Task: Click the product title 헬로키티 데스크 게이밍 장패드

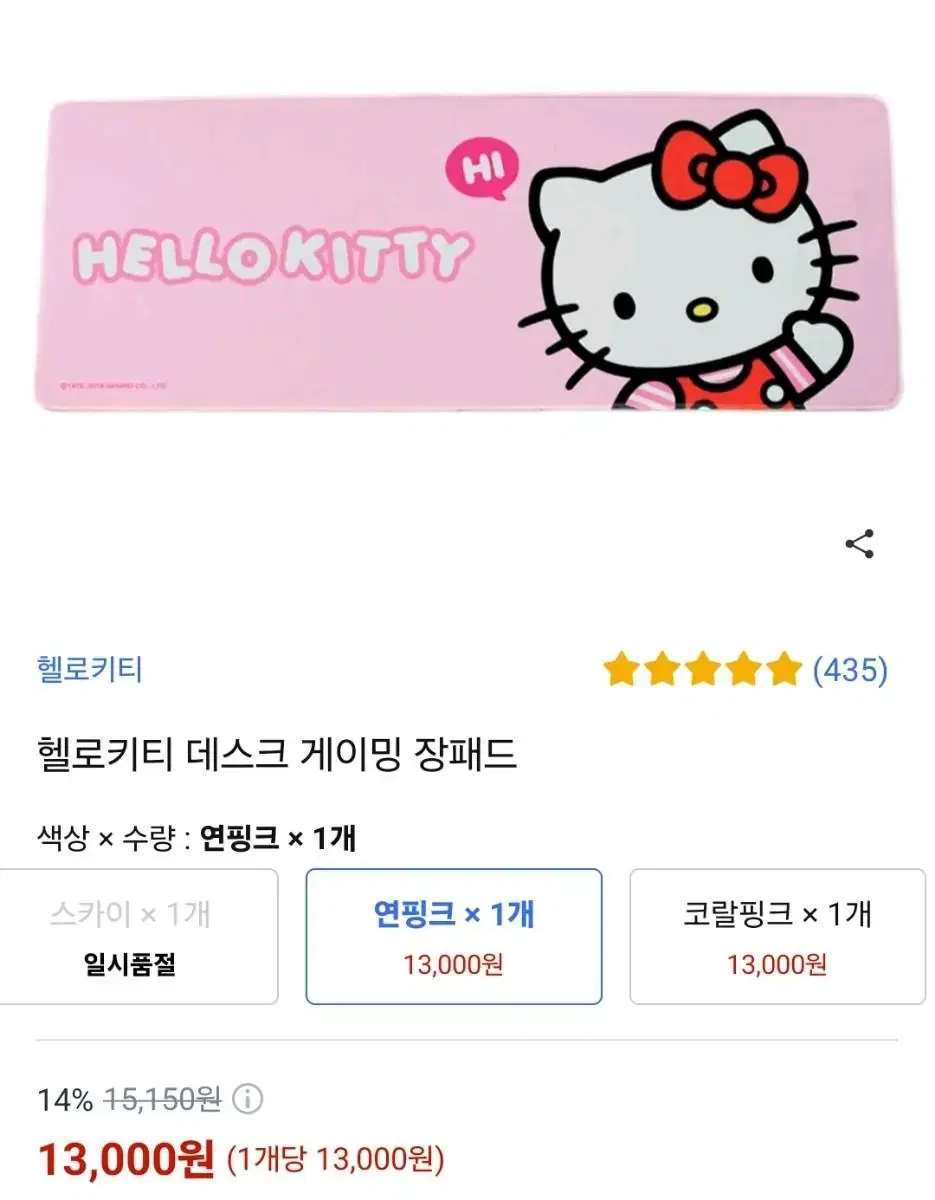Action: pyautogui.click(x=276, y=755)
